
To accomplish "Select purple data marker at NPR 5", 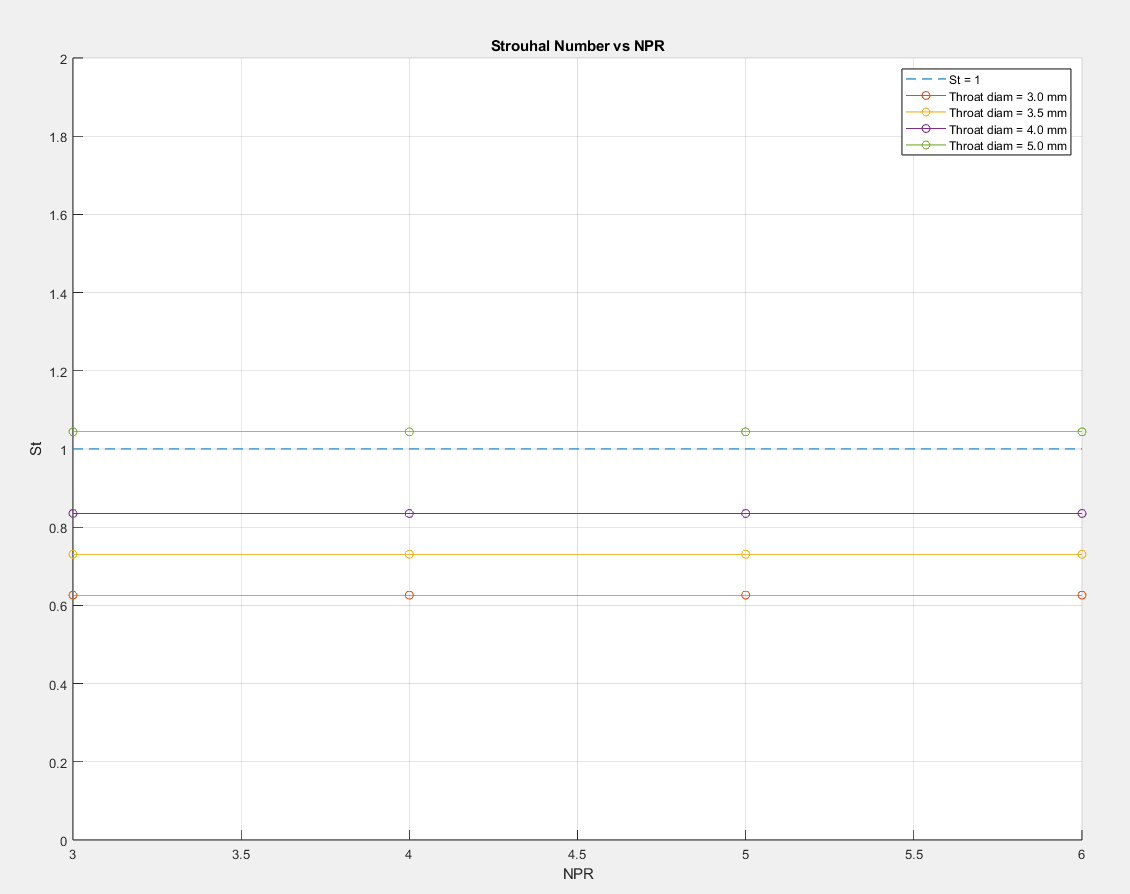I will (746, 514).
